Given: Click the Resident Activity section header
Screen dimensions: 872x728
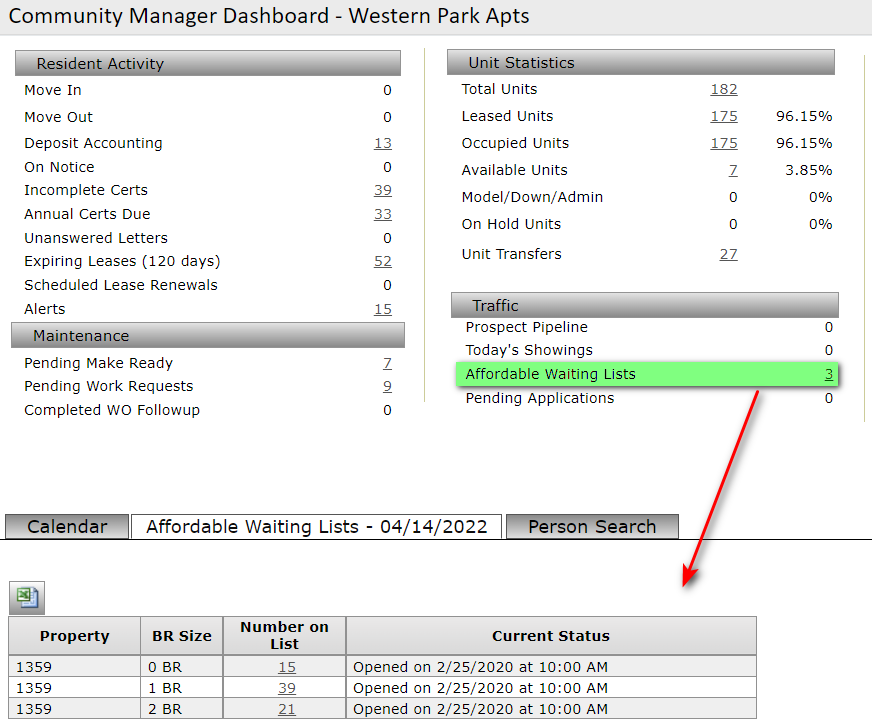Looking at the screenshot, I should tap(208, 63).
